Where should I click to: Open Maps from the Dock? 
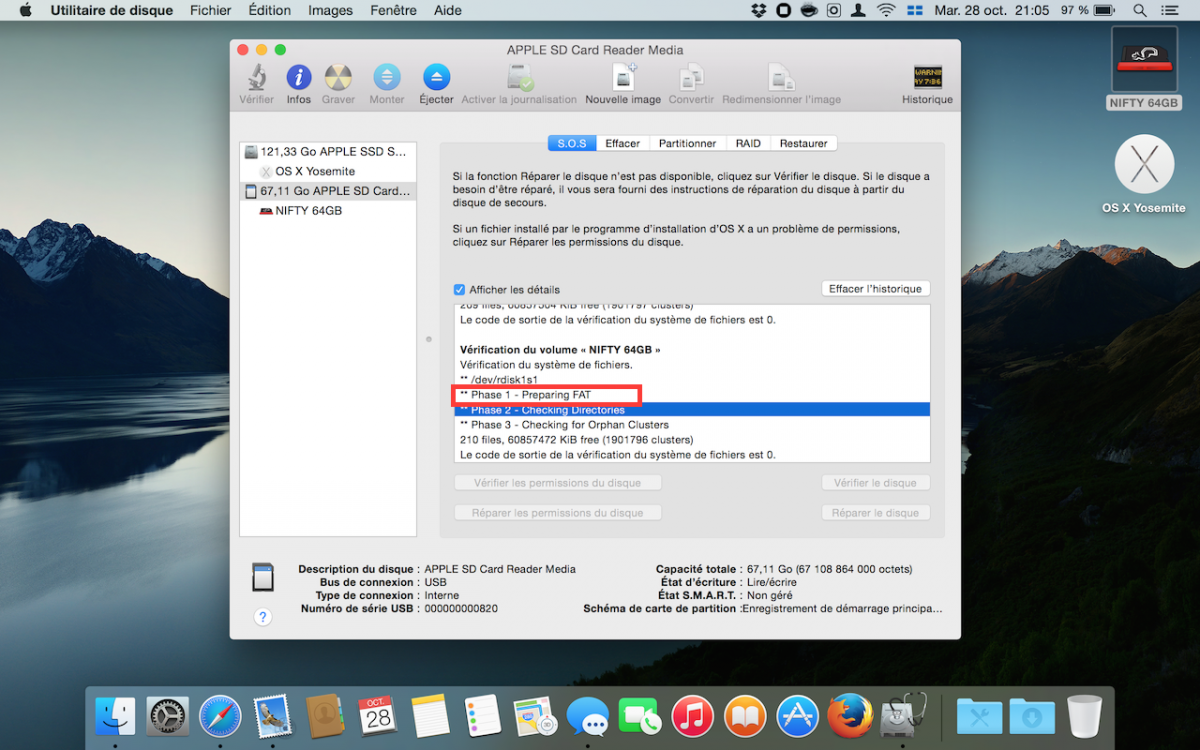535,716
